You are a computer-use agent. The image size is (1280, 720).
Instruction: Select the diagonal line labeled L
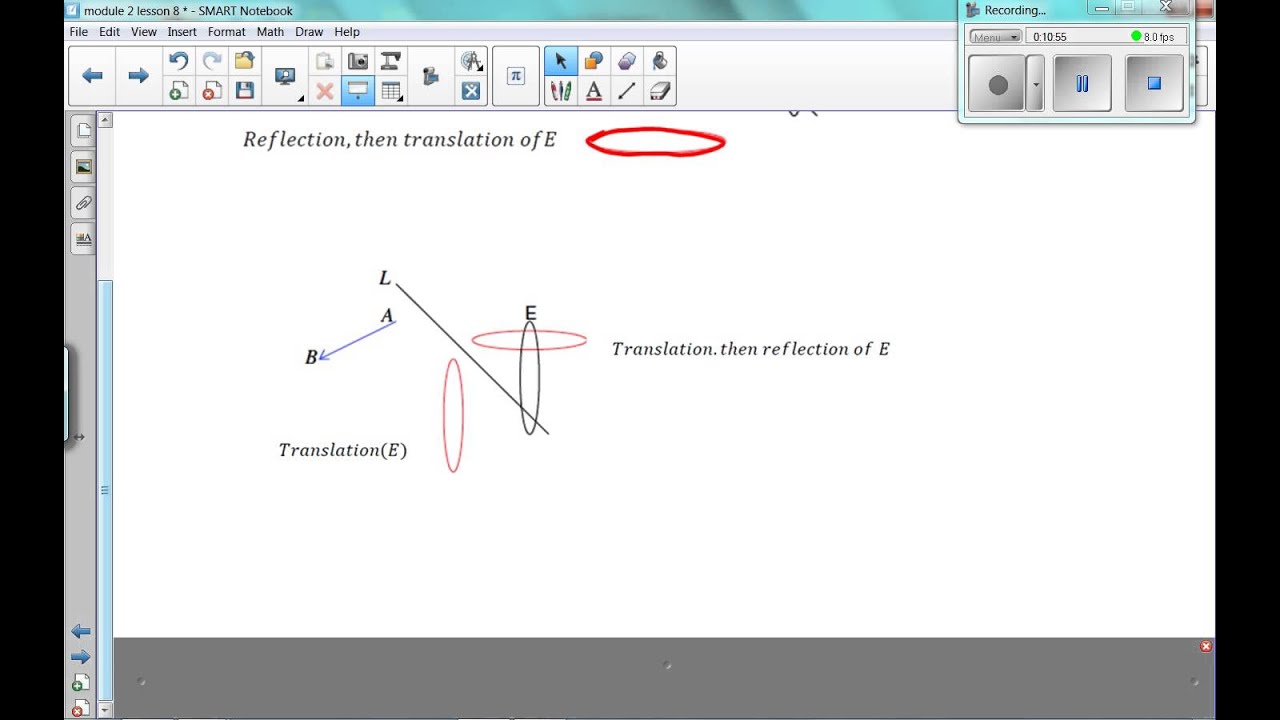click(472, 359)
